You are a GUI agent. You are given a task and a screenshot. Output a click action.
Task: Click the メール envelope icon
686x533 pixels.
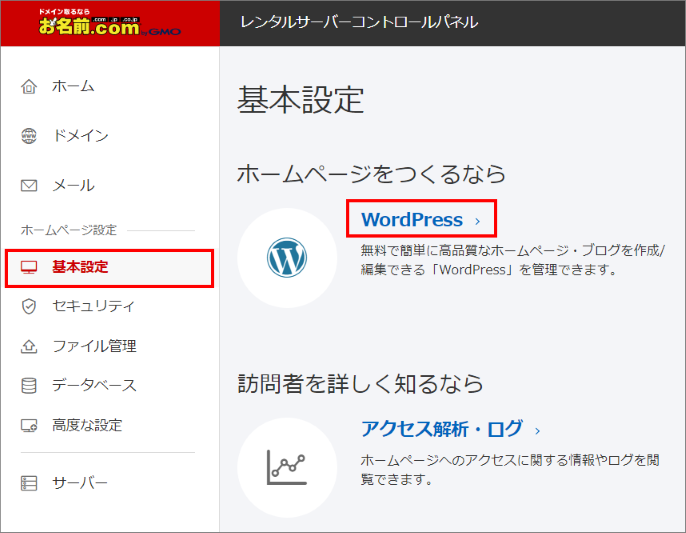click(29, 186)
